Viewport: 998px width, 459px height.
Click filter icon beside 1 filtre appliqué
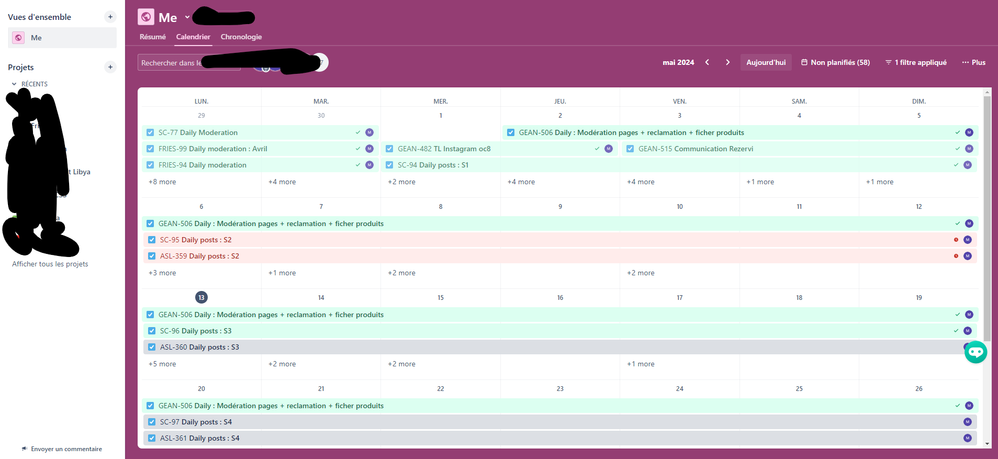click(888, 62)
